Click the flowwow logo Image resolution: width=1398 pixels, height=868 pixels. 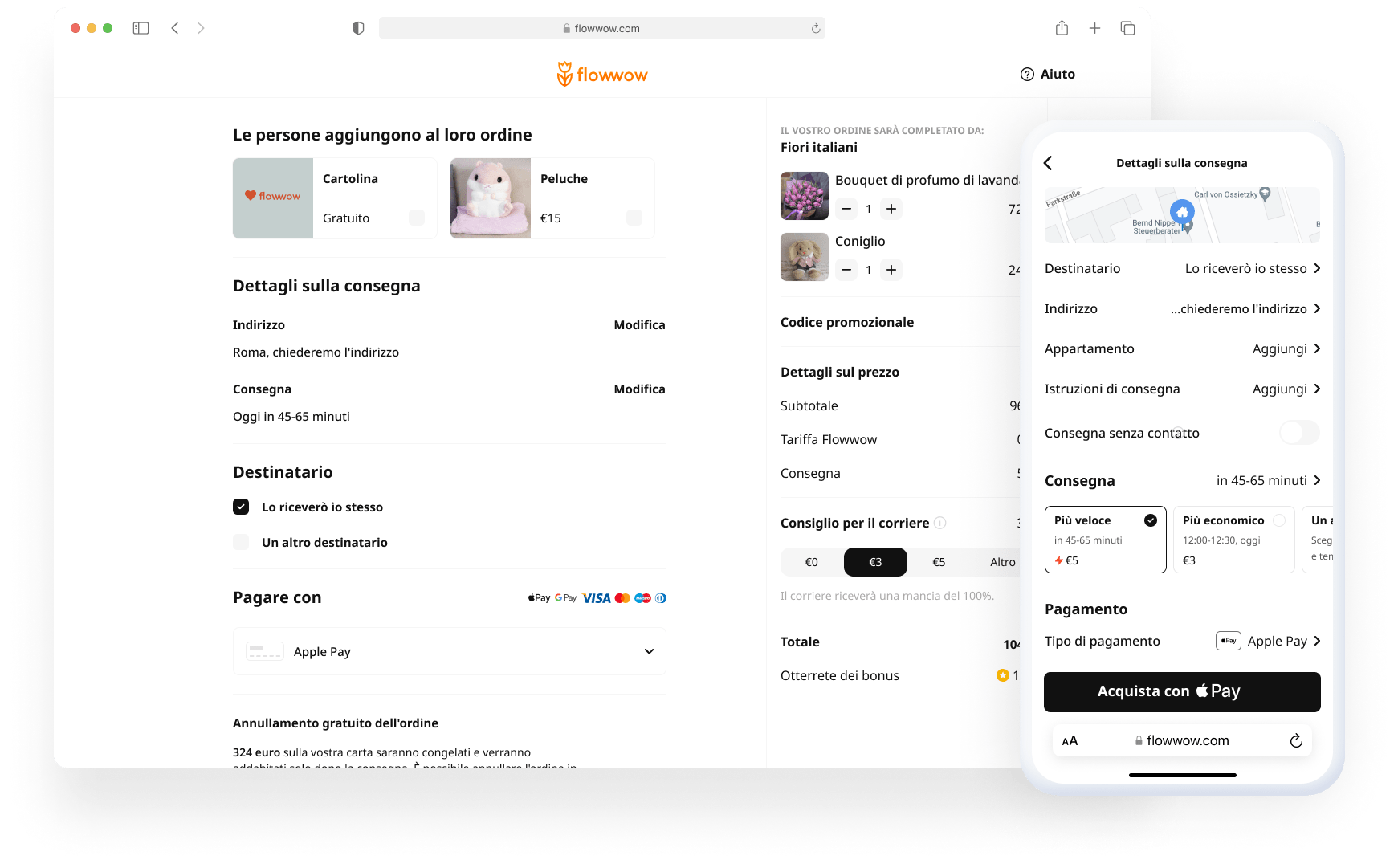[x=602, y=74]
